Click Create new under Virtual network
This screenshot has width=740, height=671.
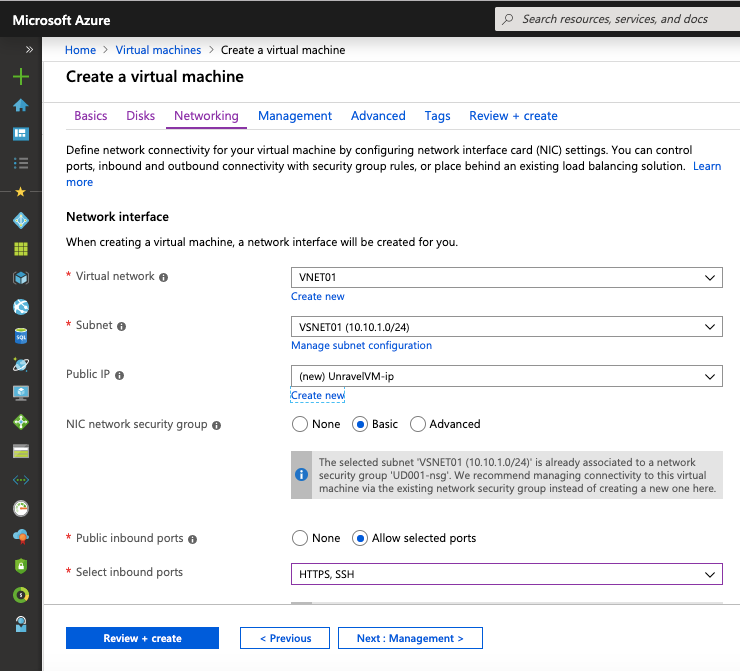pyautogui.click(x=318, y=296)
